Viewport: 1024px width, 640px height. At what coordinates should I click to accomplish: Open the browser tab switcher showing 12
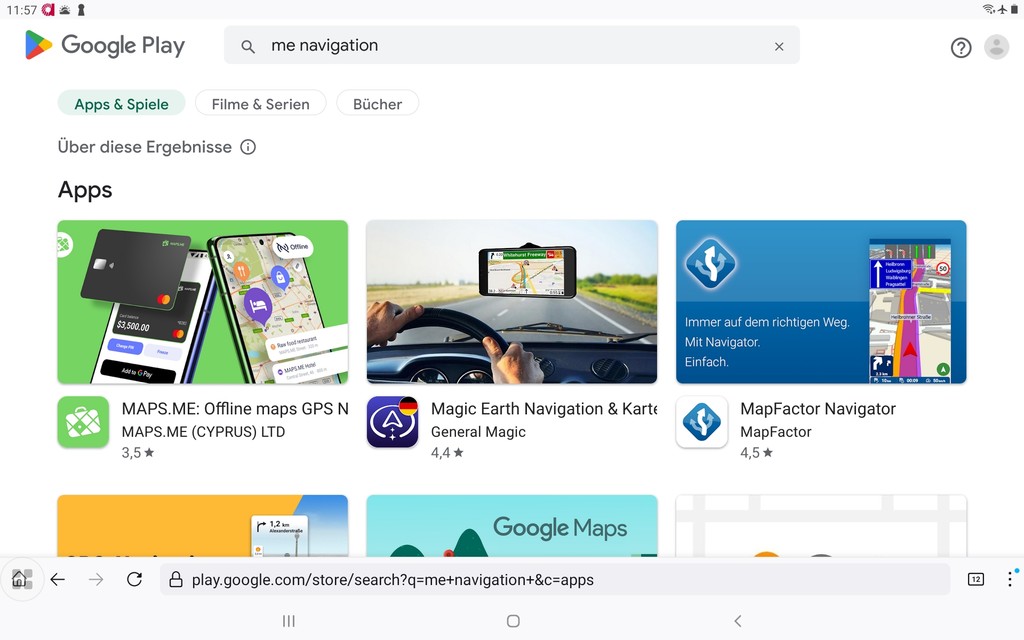[x=976, y=579]
